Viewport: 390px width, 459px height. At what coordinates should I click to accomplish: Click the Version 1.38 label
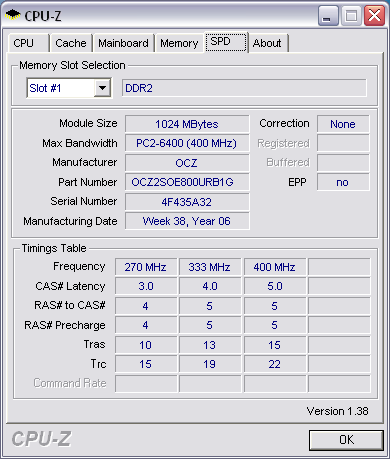click(x=338, y=411)
